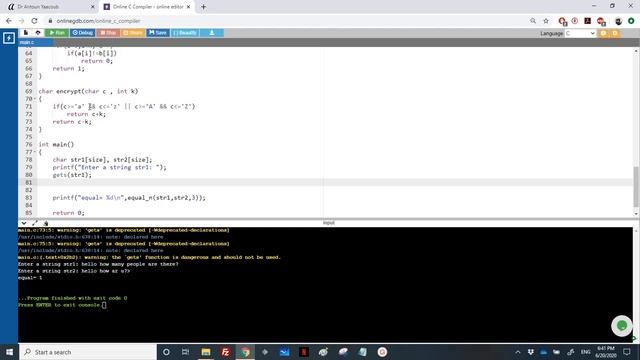Run the program with green Run button

57,33
